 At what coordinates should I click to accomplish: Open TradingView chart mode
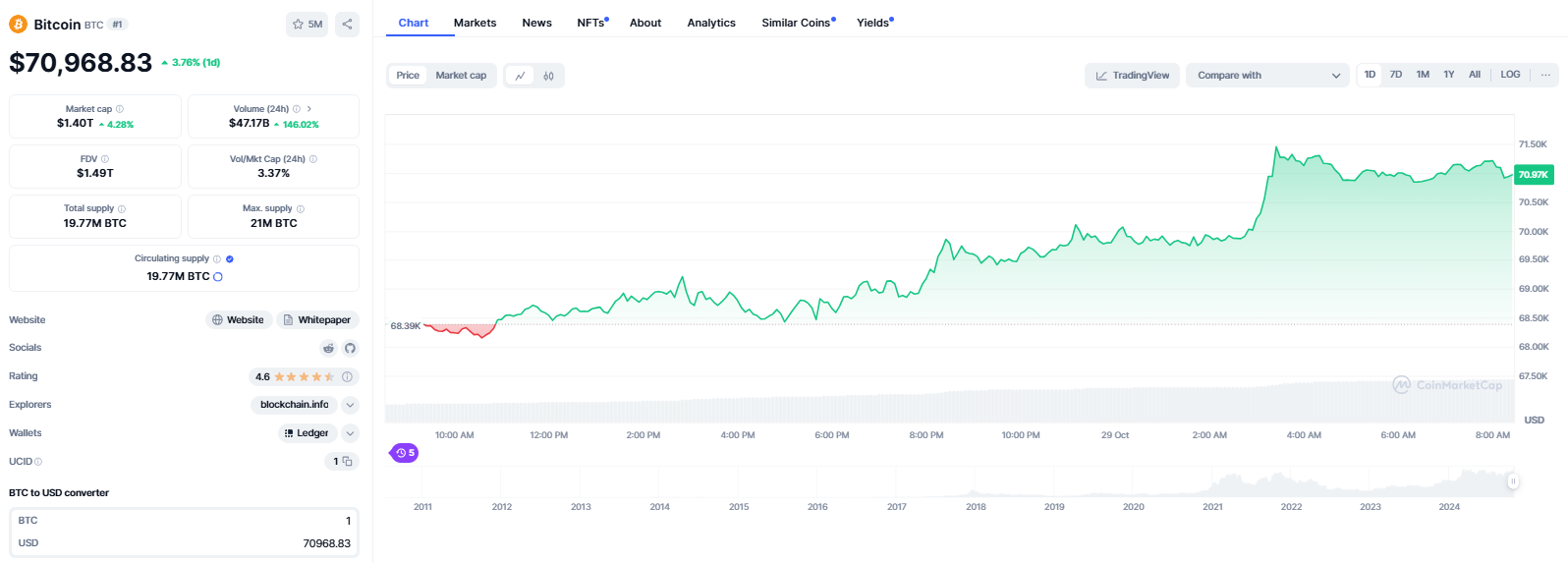[1132, 76]
